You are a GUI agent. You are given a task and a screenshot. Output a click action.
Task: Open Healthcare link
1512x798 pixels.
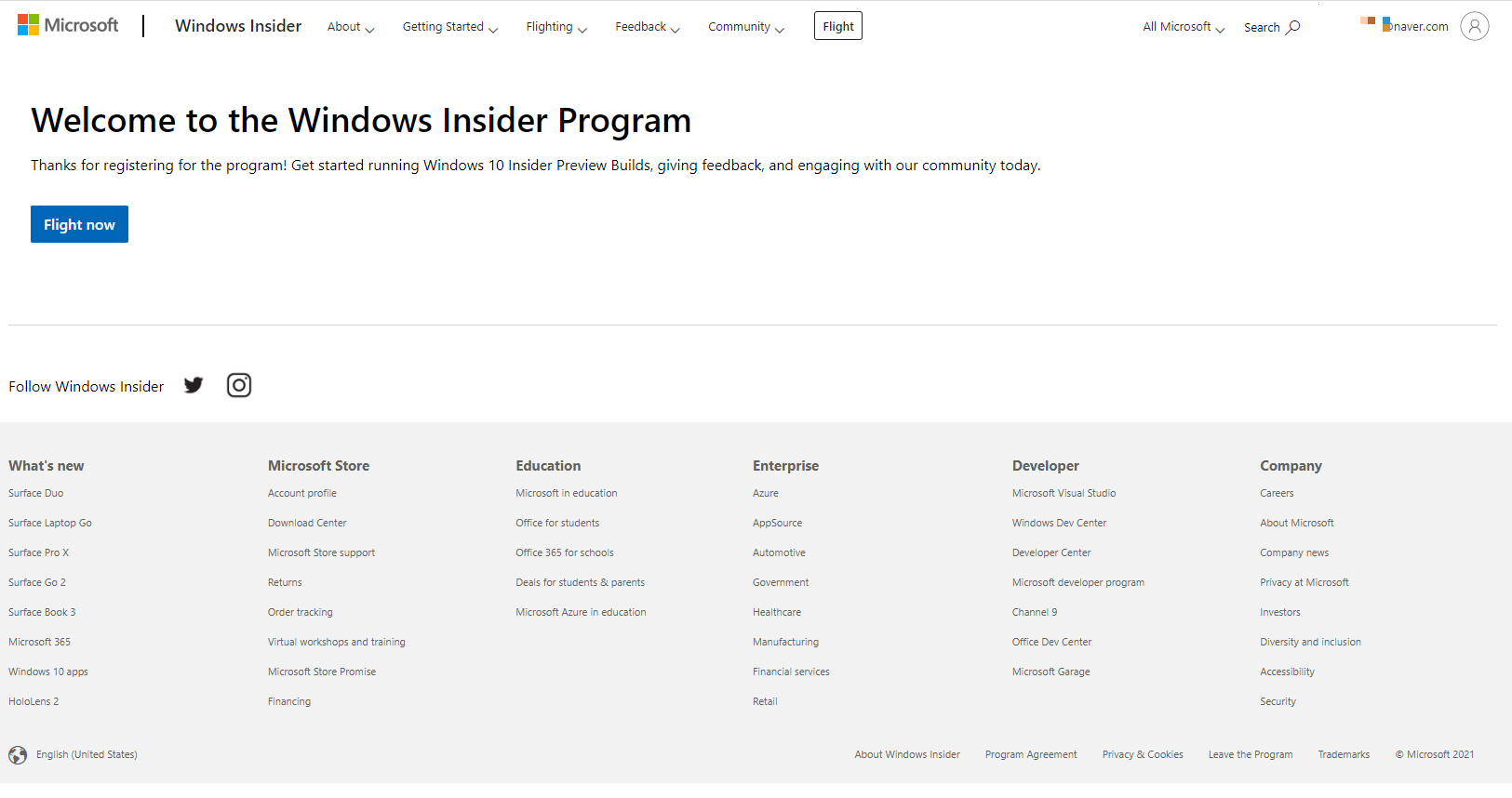pos(777,612)
